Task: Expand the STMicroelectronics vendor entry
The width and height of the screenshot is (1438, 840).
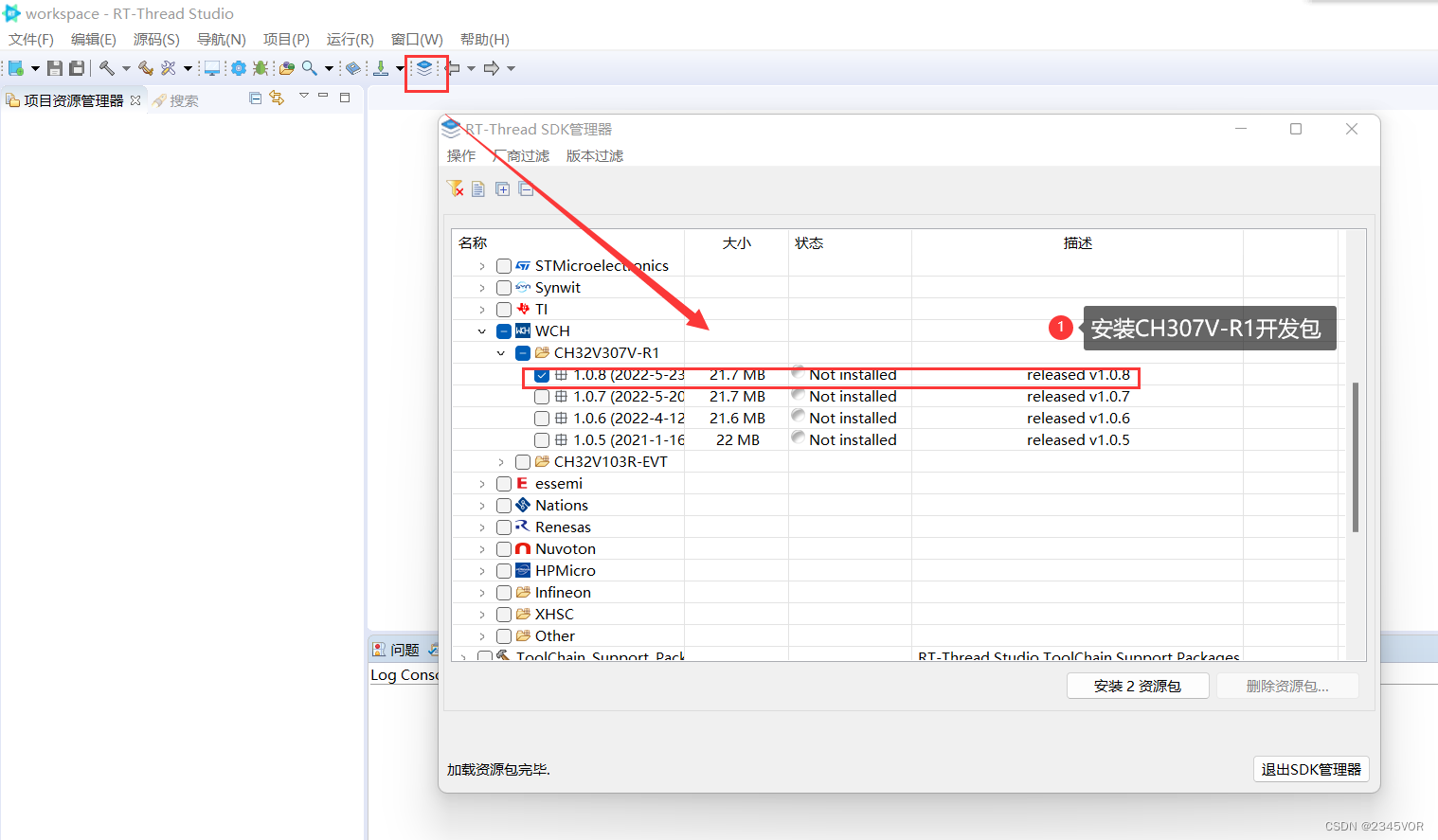Action: coord(481,265)
